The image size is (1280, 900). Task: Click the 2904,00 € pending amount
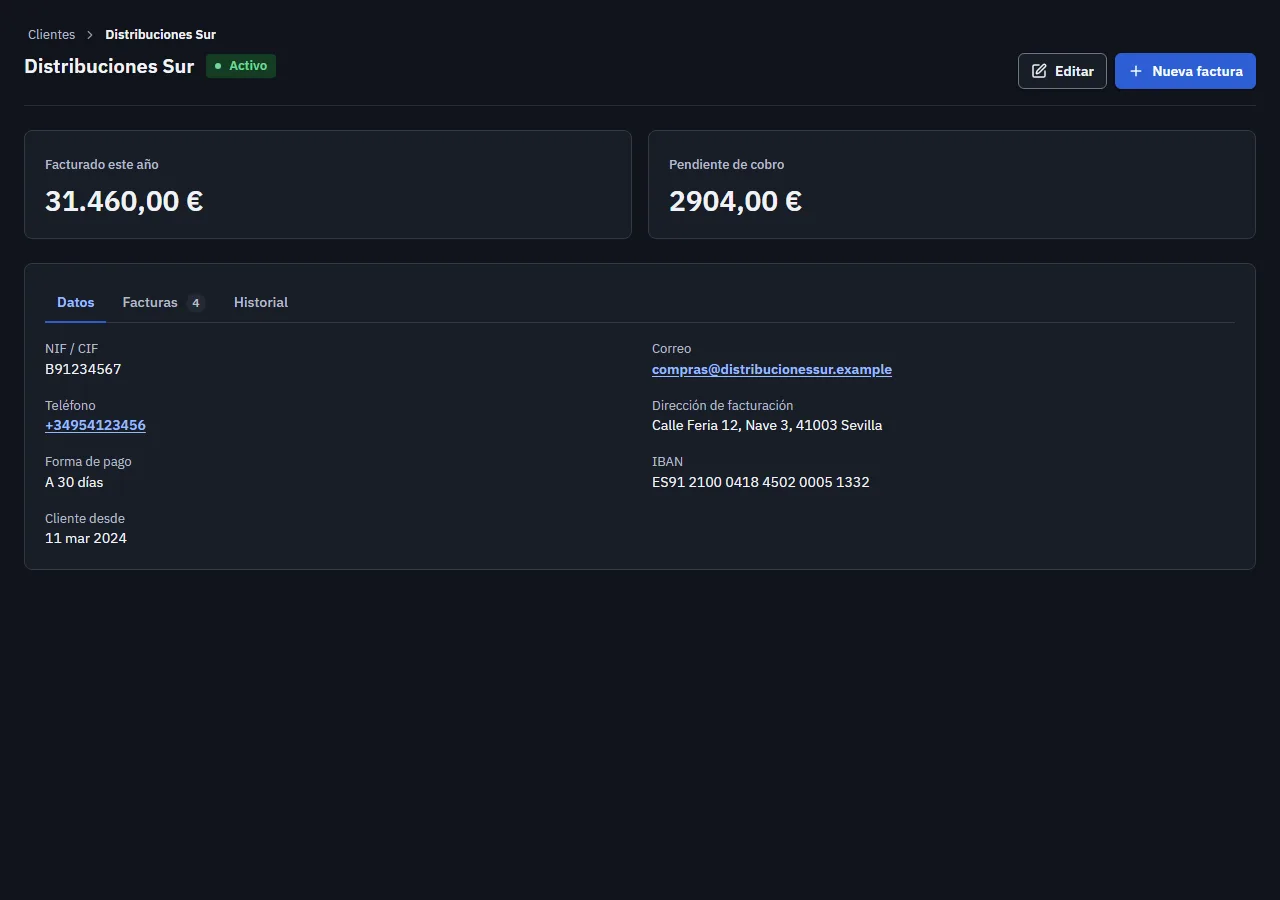[x=735, y=201]
